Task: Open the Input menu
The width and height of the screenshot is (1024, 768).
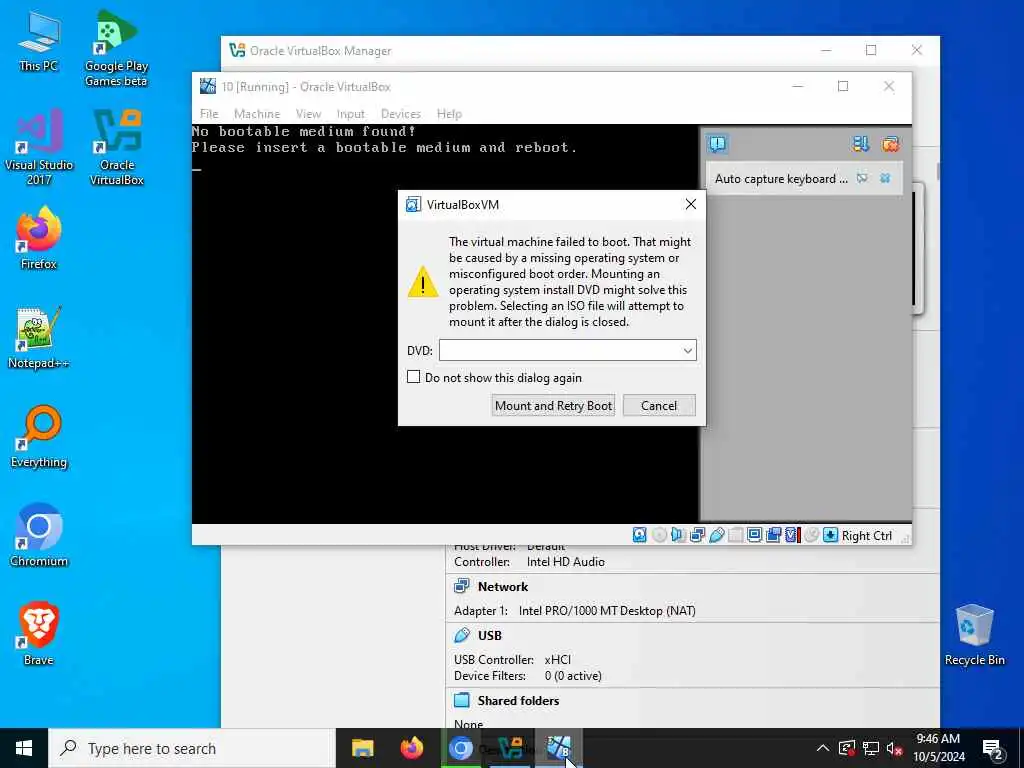Action: [351, 114]
